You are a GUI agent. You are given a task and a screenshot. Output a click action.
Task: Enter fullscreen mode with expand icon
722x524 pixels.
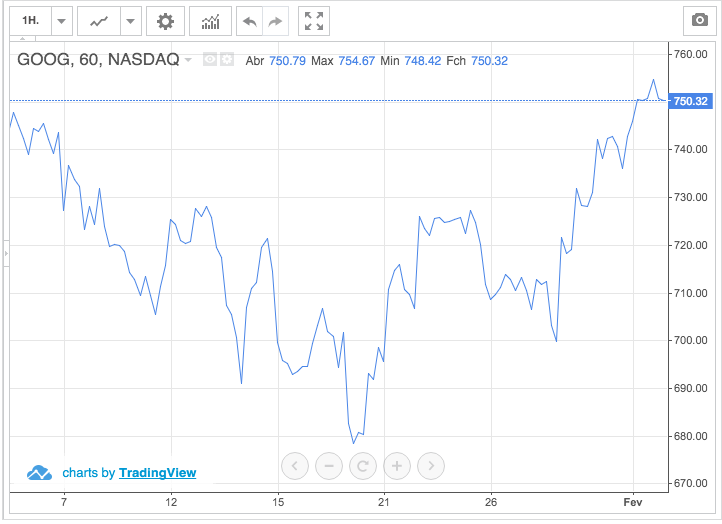coord(314,21)
